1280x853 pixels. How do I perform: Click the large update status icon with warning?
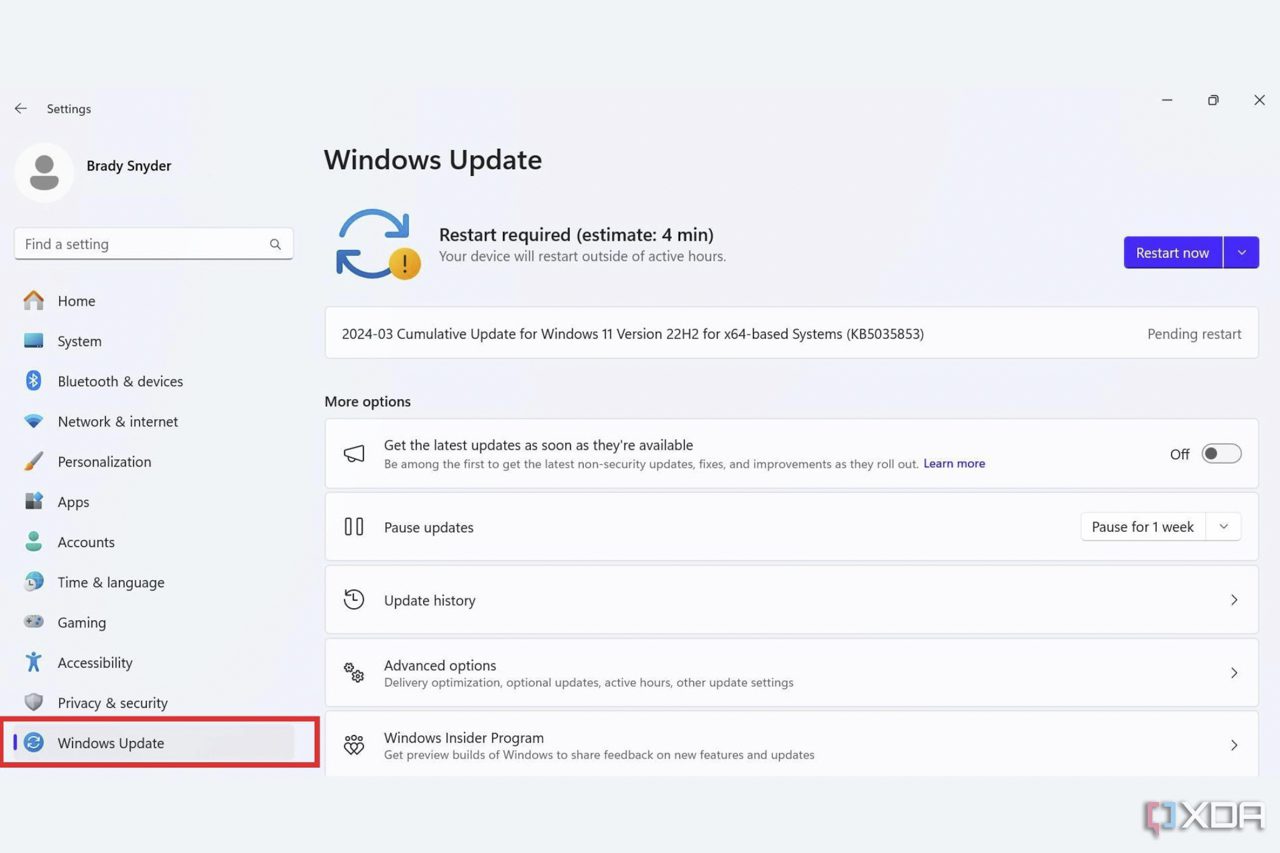[378, 244]
